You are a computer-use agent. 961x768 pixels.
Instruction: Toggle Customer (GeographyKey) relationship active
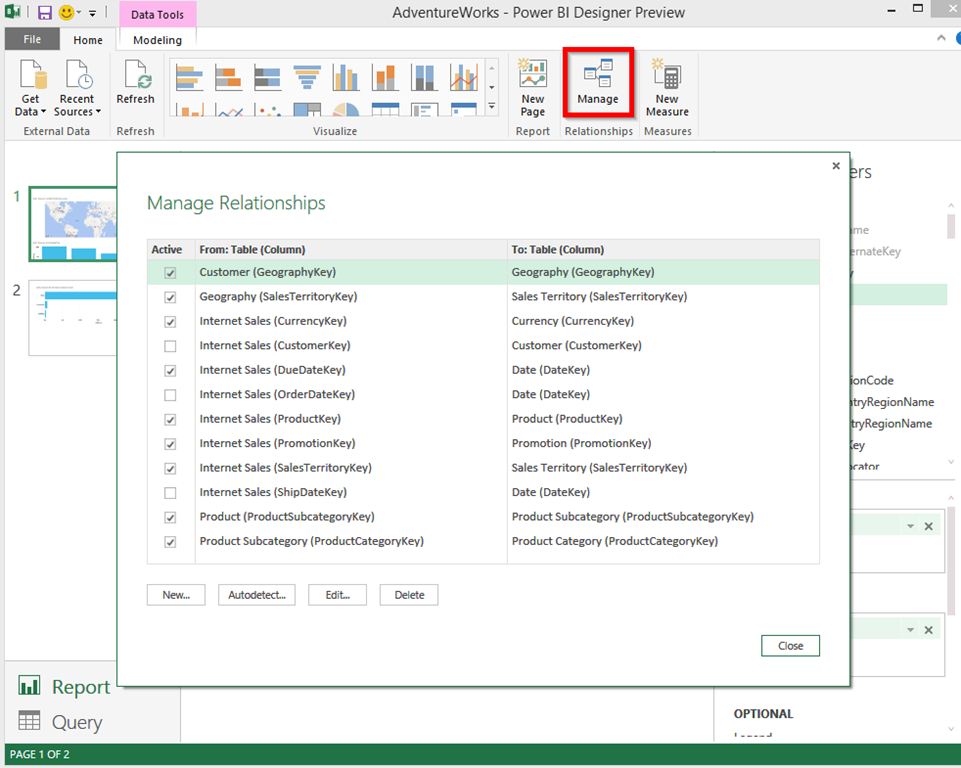coord(170,273)
